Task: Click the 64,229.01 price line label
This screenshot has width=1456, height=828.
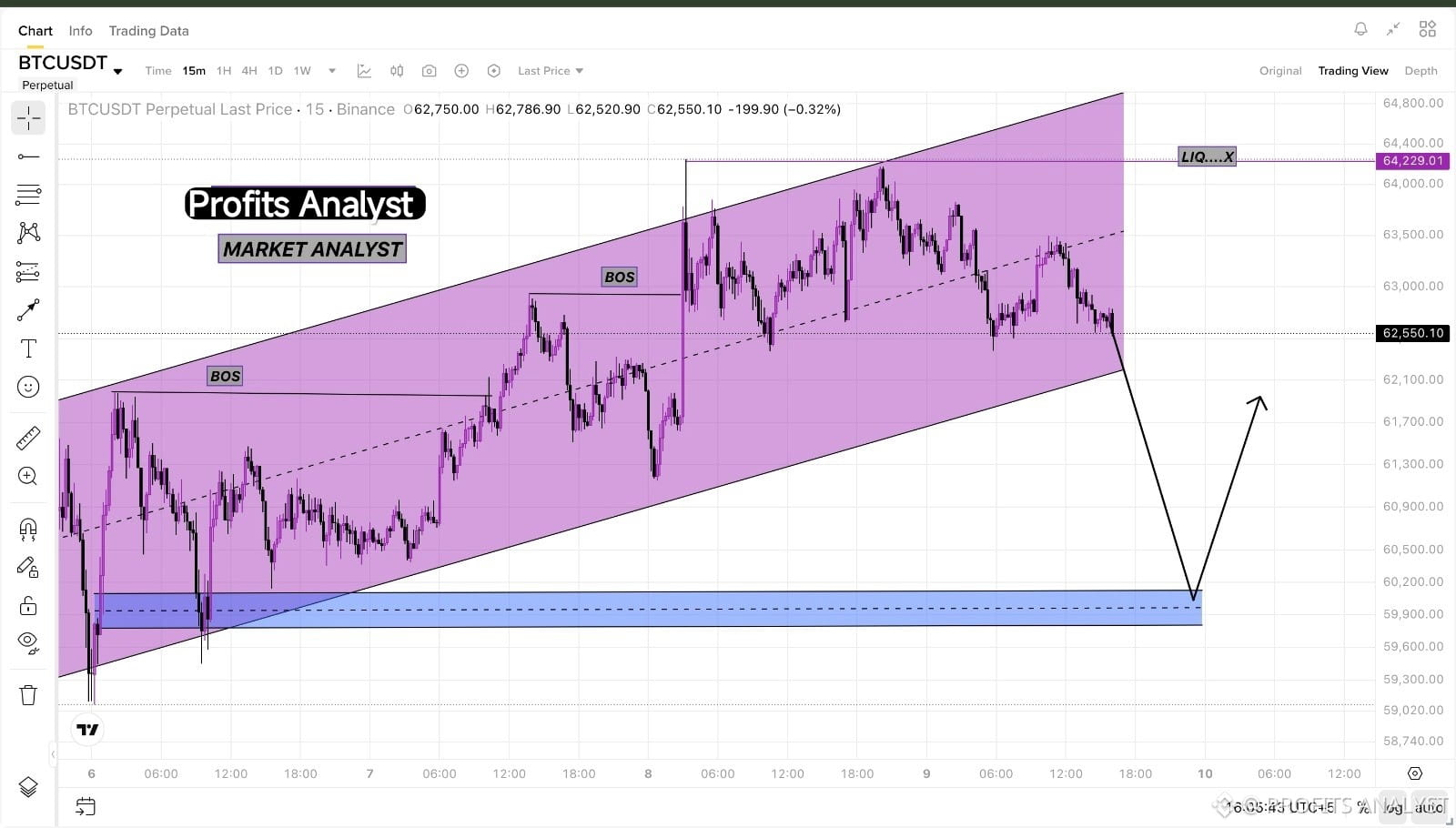Action: tap(1412, 160)
